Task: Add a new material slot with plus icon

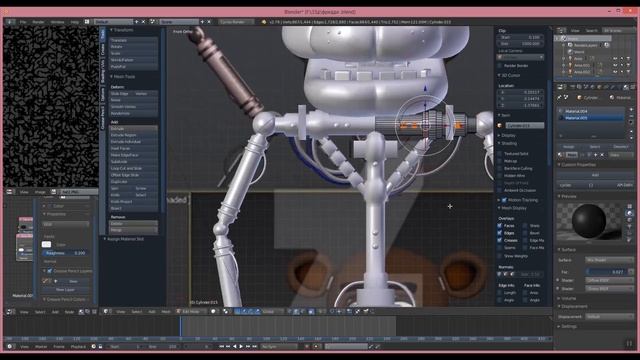Action: pyautogui.click(x=631, y=109)
